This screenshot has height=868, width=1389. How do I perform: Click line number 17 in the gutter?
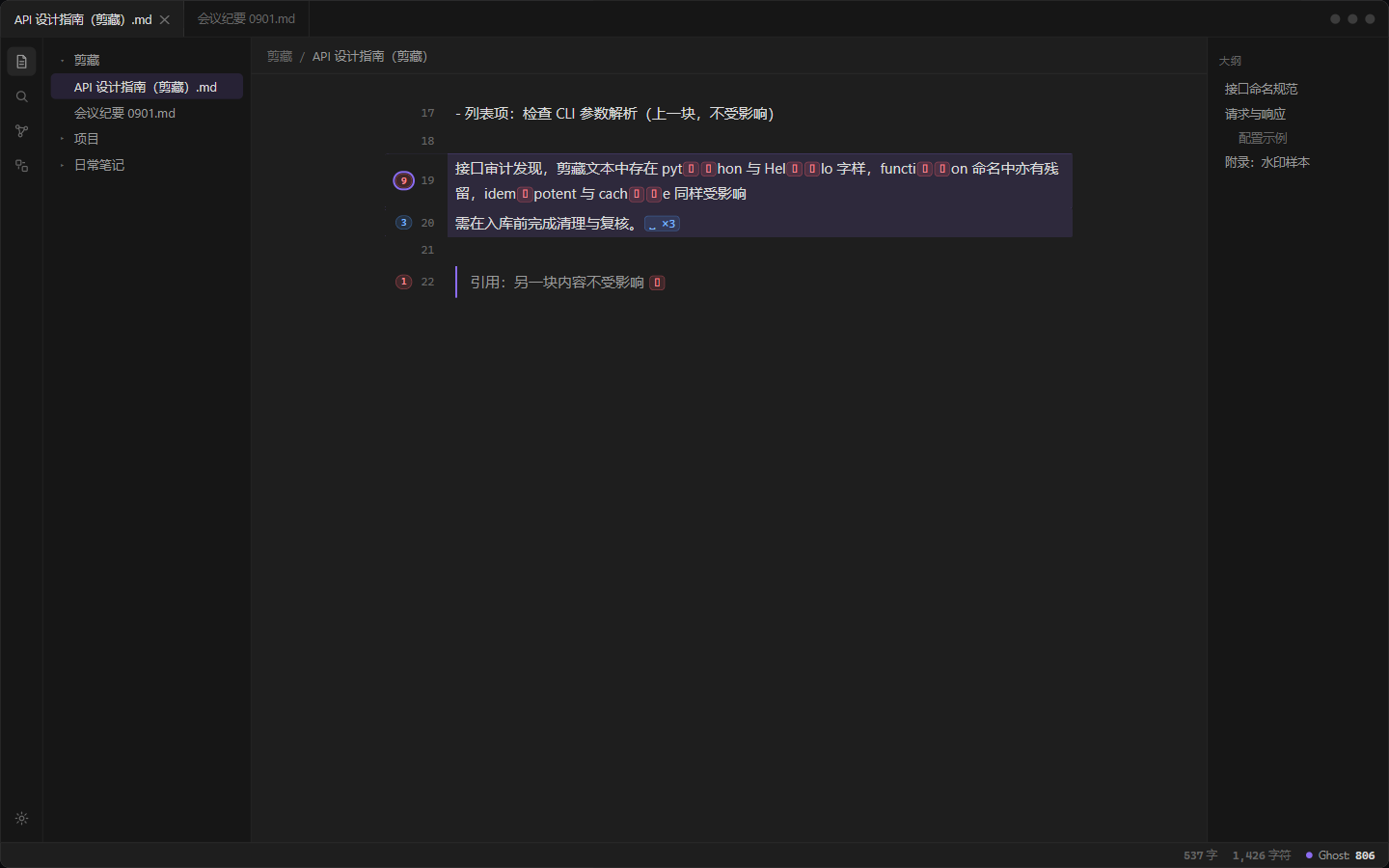point(427,114)
